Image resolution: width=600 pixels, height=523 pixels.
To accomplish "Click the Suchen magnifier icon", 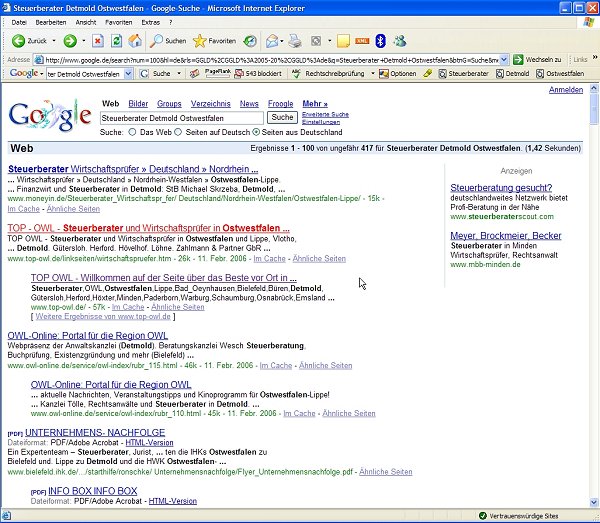I will [157, 41].
